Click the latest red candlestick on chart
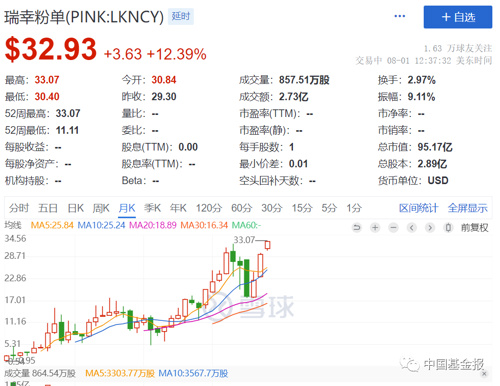The image size is (500, 386). coord(267,245)
